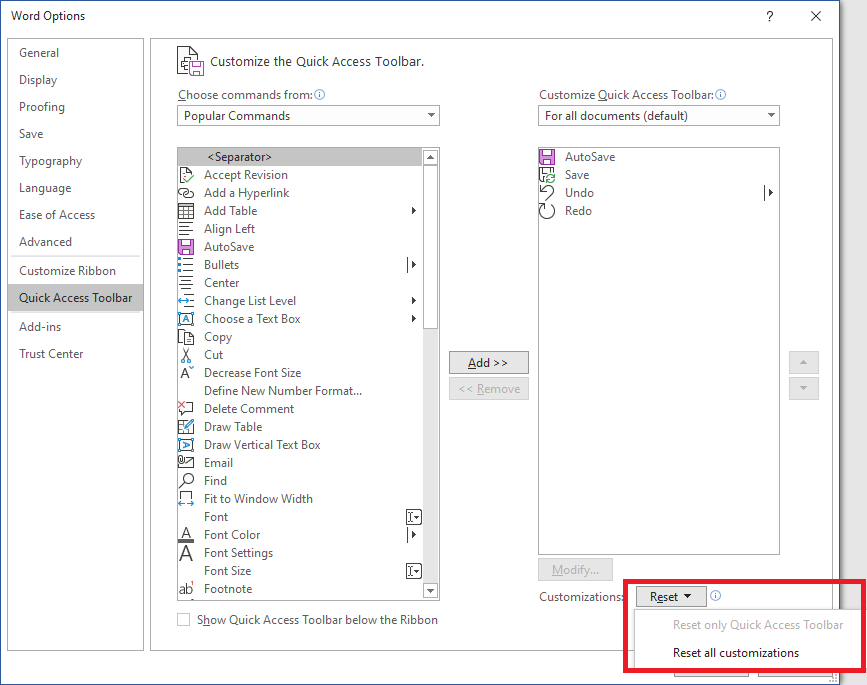Open the Reset customizations dropdown
867x685 pixels.
pos(671,597)
